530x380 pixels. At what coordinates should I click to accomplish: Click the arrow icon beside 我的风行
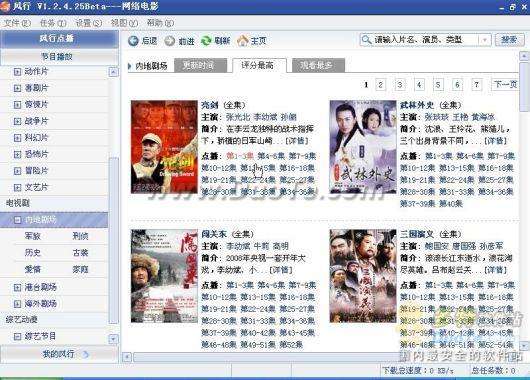tap(86, 354)
